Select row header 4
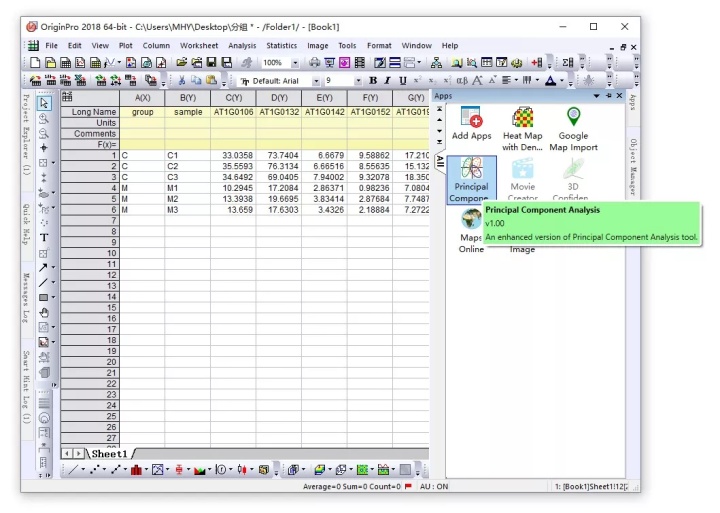 (x=90, y=188)
